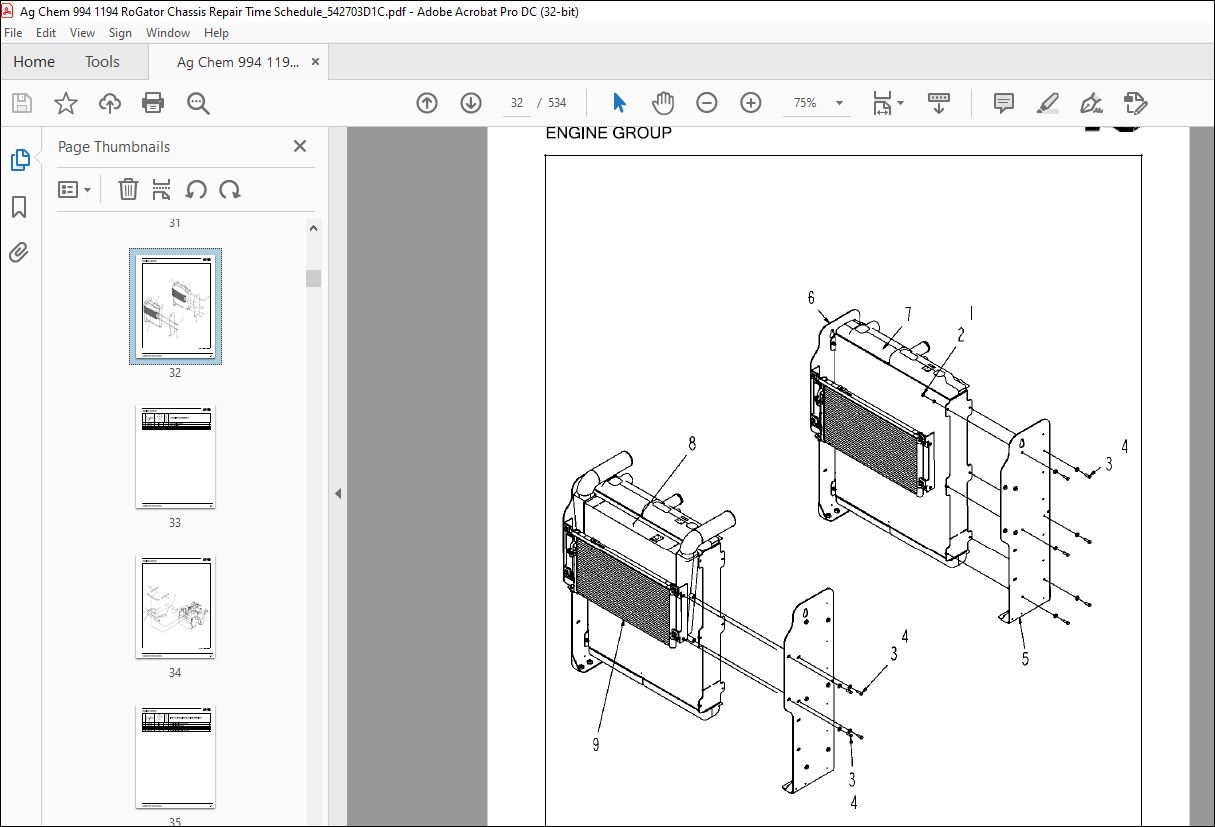Click the 534 total pages text

click(x=557, y=103)
